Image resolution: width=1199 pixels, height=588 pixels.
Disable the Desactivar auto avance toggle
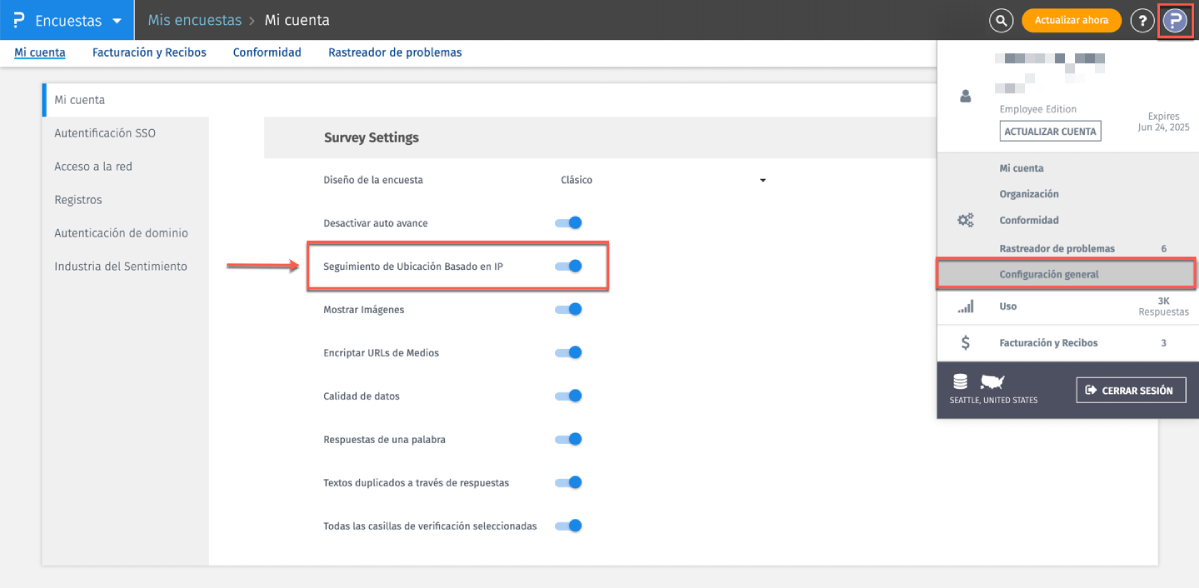568,223
